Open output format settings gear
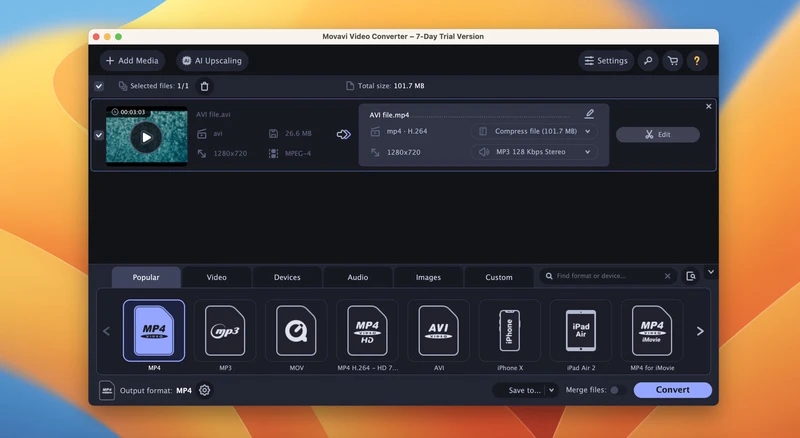Image resolution: width=800 pixels, height=438 pixels. click(205, 391)
